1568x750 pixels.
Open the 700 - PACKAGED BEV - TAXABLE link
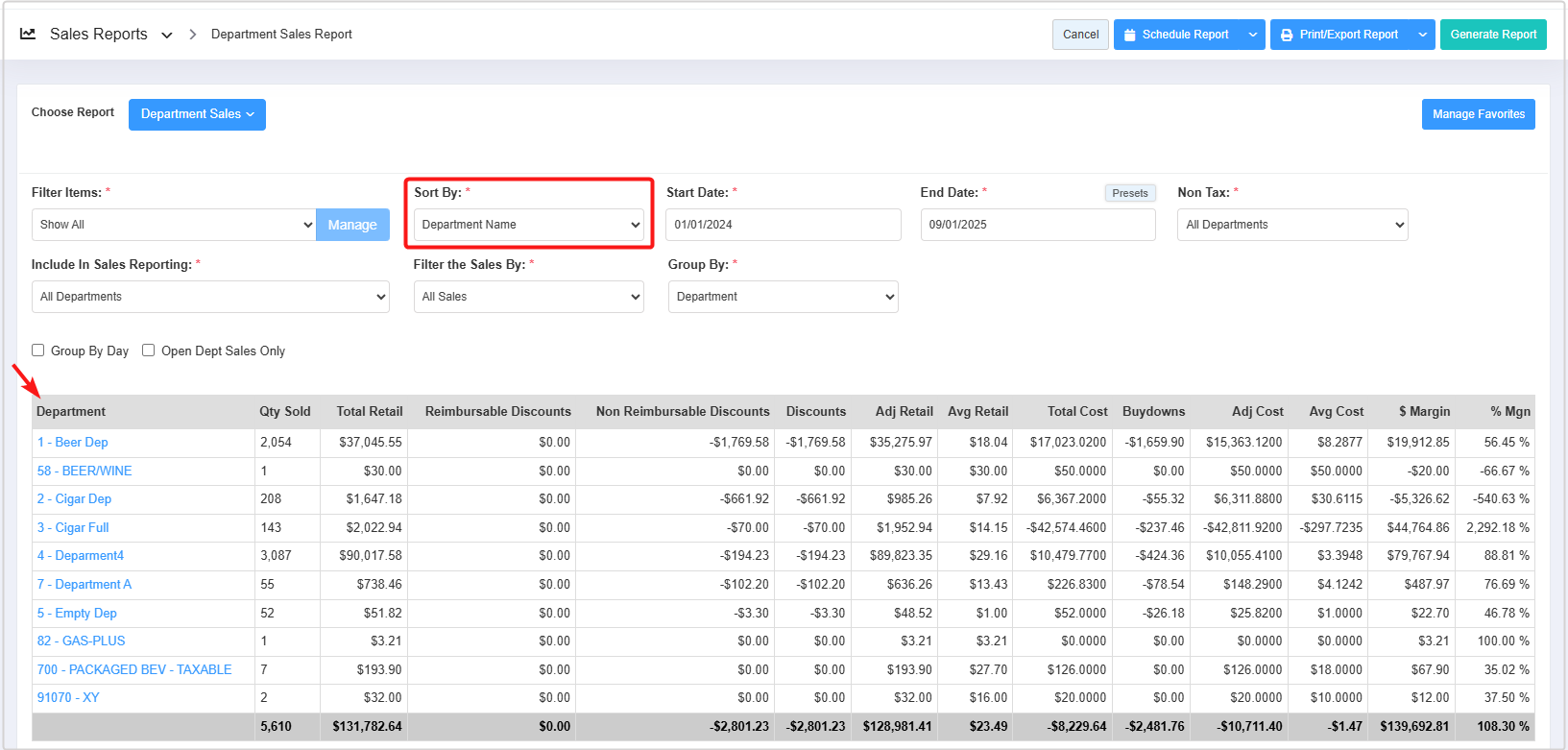coord(134,669)
